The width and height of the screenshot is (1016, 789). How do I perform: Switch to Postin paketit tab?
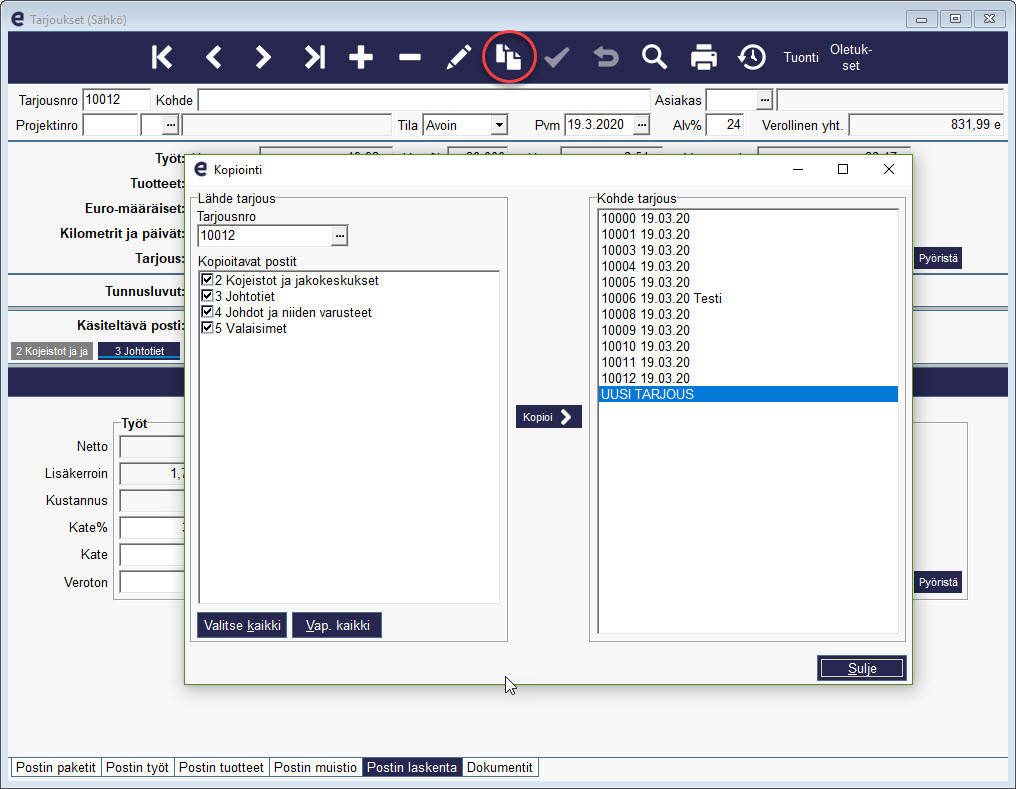[x=56, y=768]
